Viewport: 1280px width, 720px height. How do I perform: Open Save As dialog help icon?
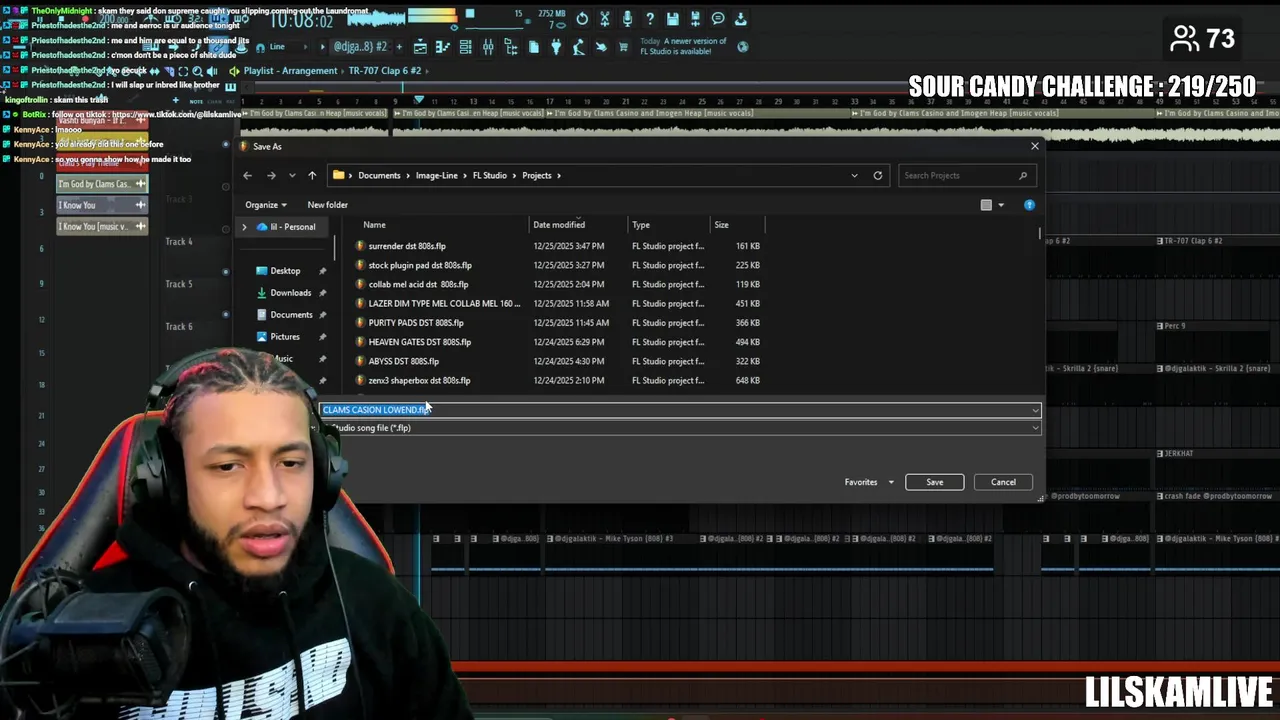1029,205
